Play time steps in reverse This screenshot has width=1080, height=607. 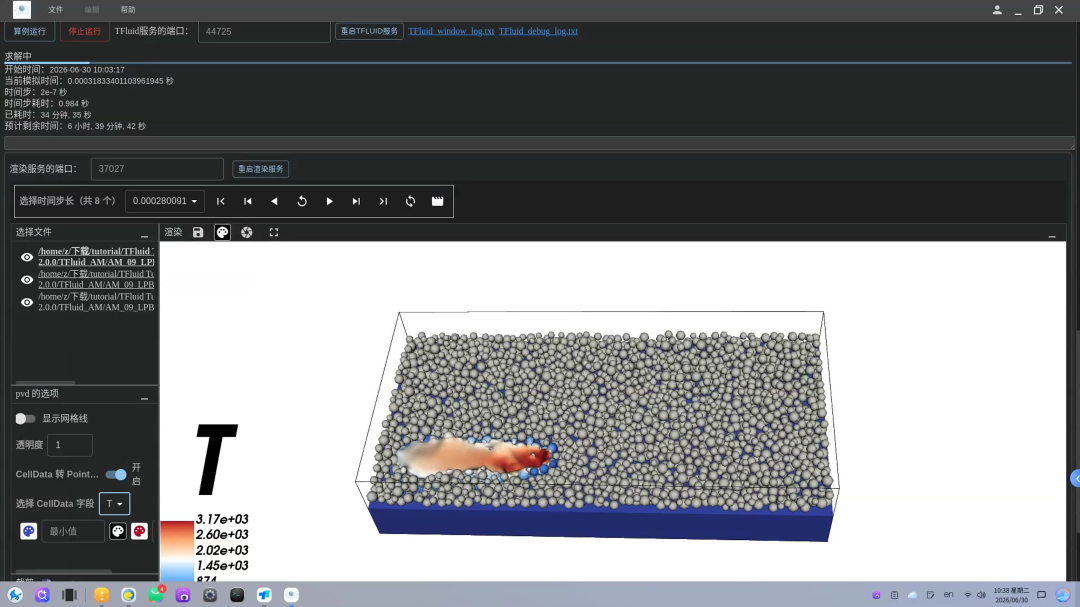[274, 201]
